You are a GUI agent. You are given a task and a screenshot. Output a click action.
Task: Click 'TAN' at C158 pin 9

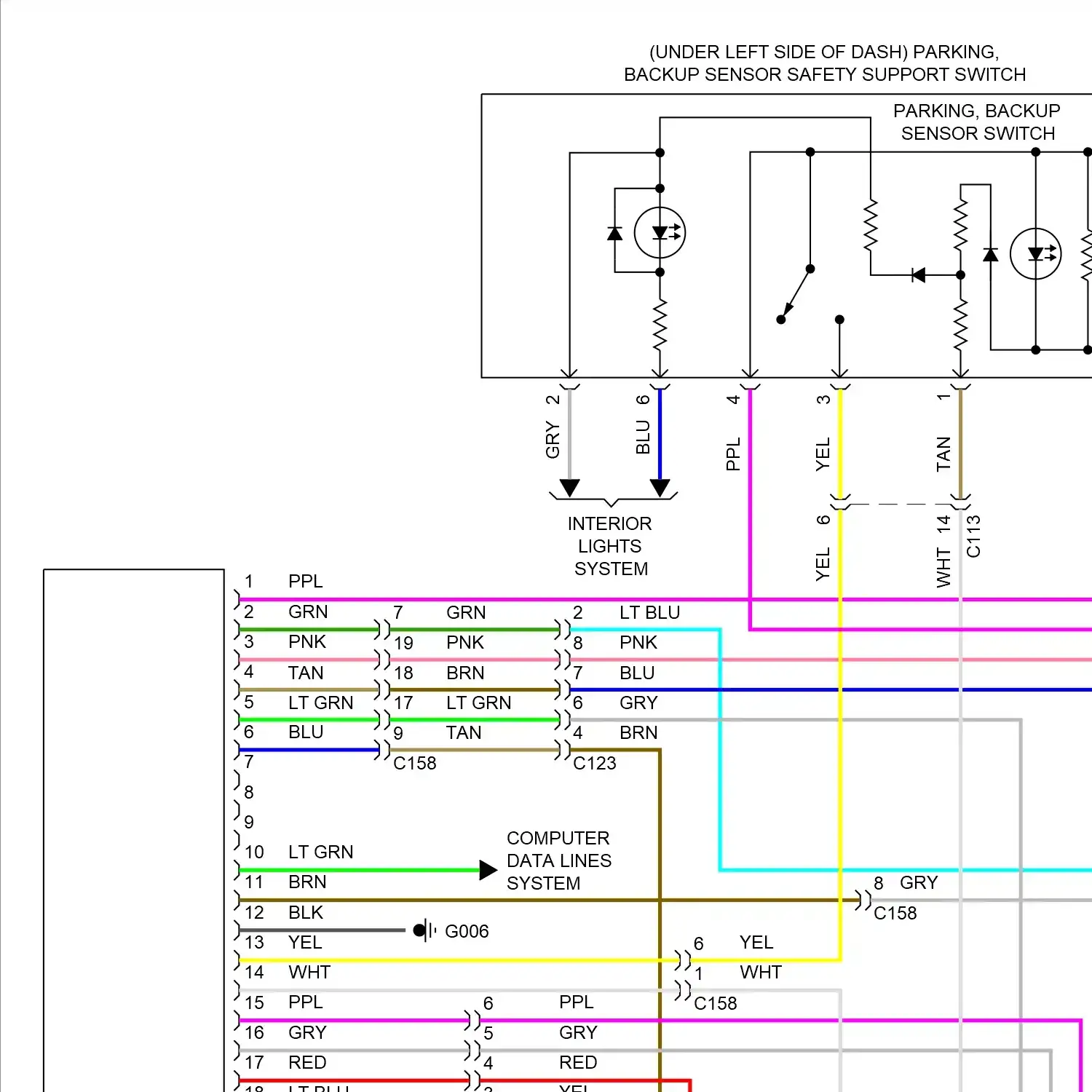coord(464,733)
